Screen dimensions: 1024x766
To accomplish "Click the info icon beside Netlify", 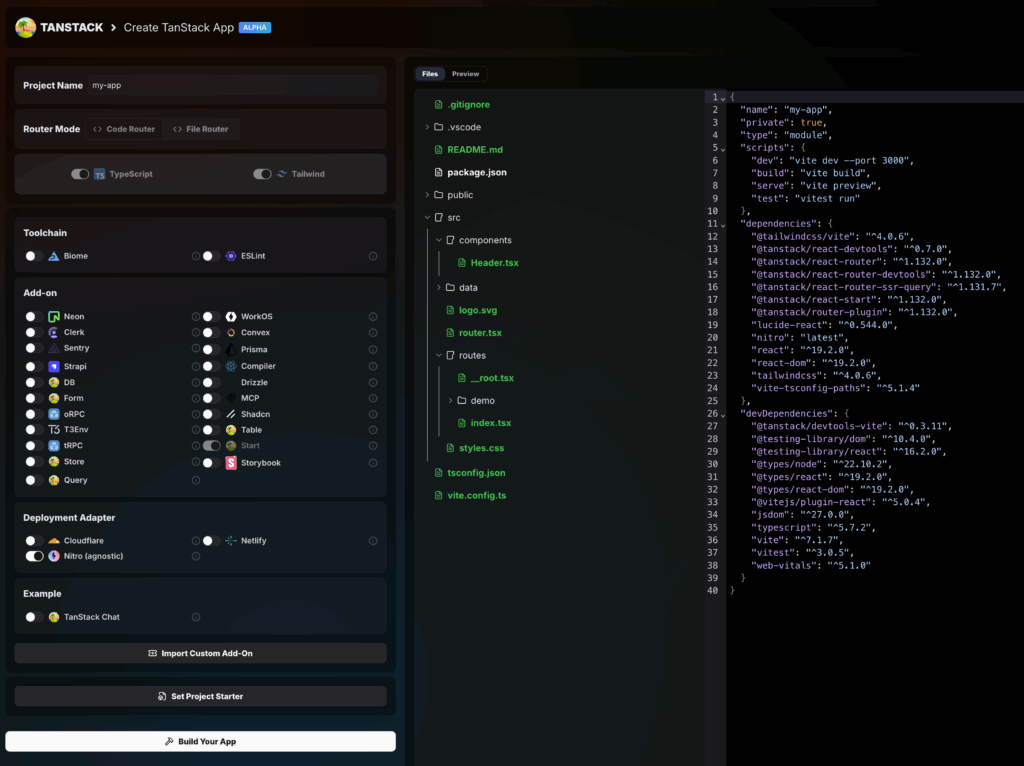I will click(x=373, y=541).
